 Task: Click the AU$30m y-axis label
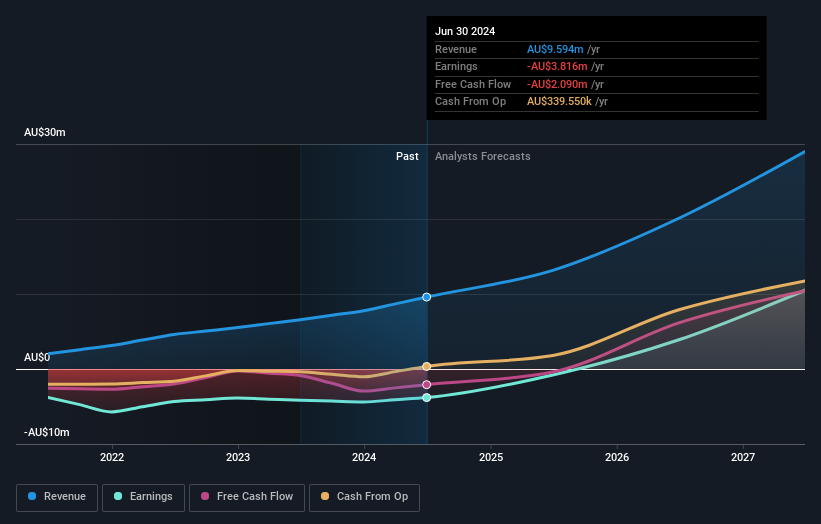pyautogui.click(x=45, y=132)
